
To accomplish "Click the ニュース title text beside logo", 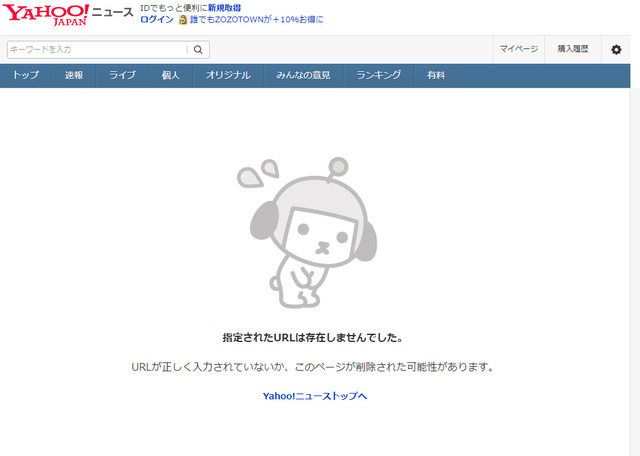I will [113, 12].
